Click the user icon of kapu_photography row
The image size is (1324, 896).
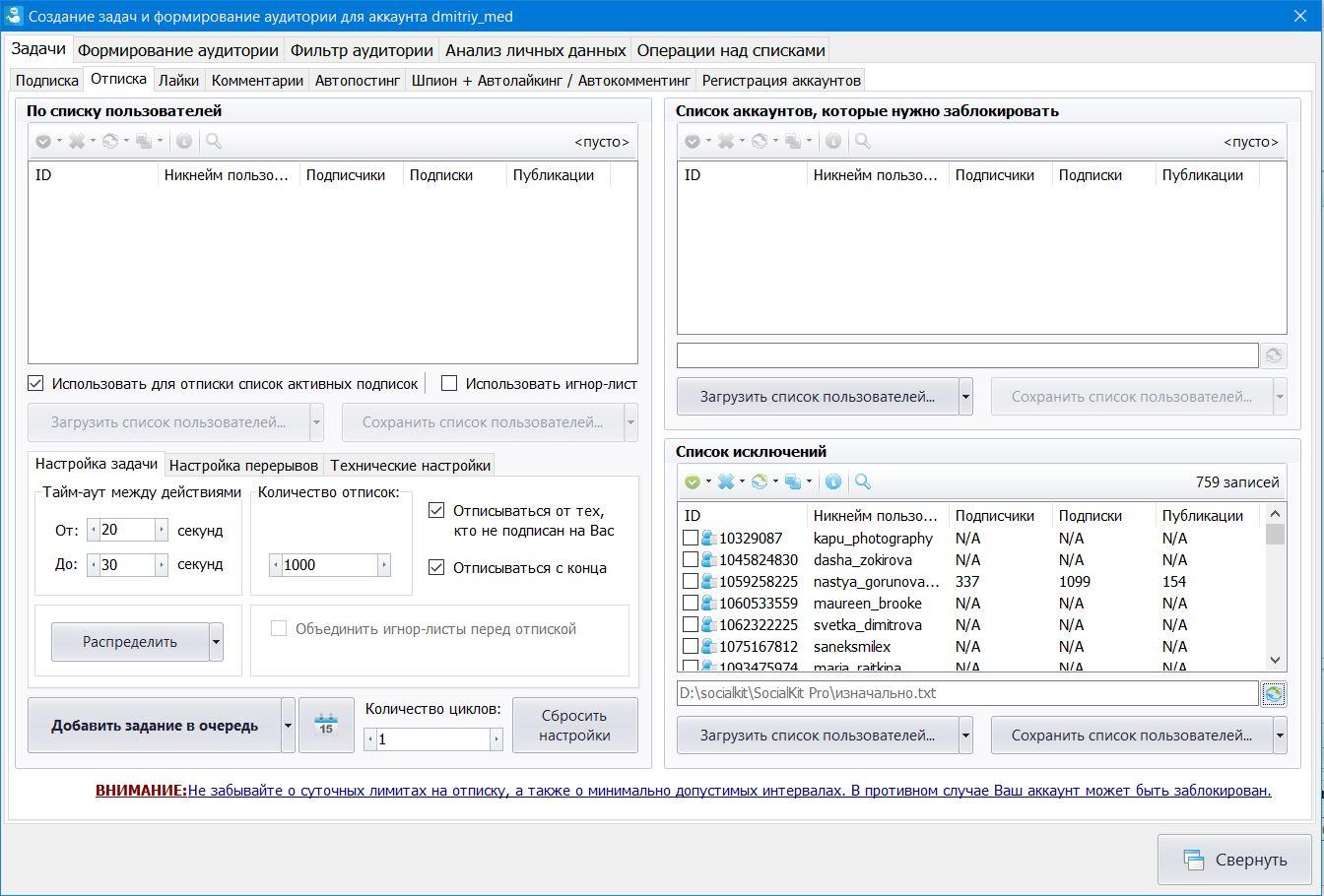pyautogui.click(x=707, y=539)
